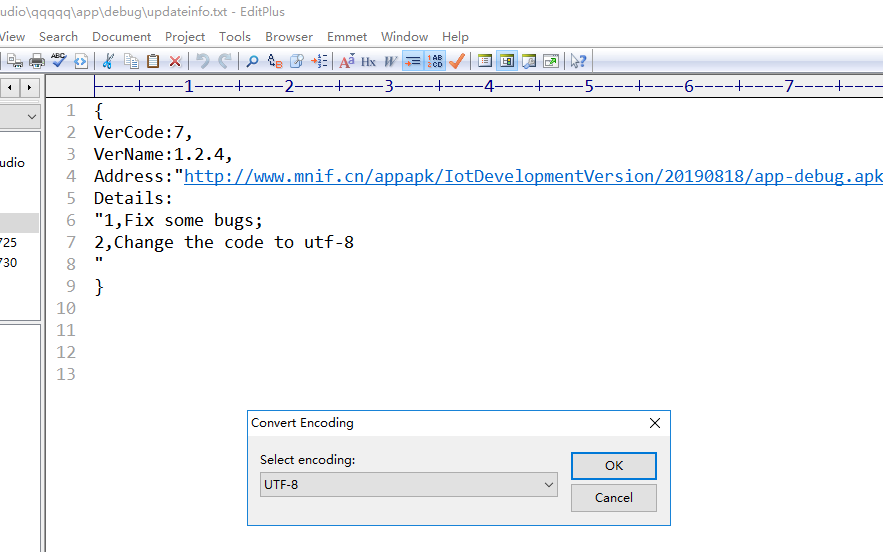
Task: Toggle the word wrap (W) button
Action: coord(390,61)
